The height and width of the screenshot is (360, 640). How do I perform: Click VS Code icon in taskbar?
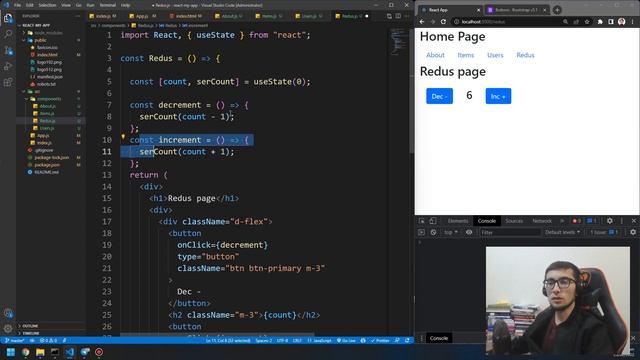coord(70,352)
